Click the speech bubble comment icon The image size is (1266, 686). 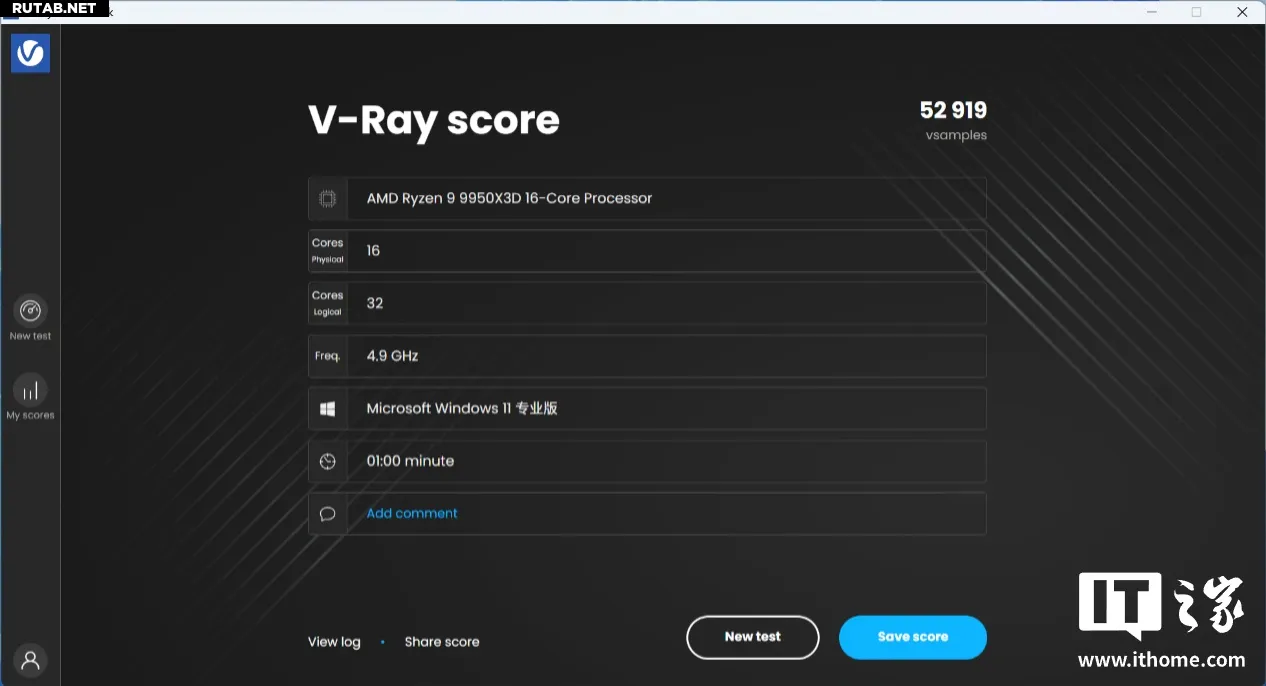[328, 514]
